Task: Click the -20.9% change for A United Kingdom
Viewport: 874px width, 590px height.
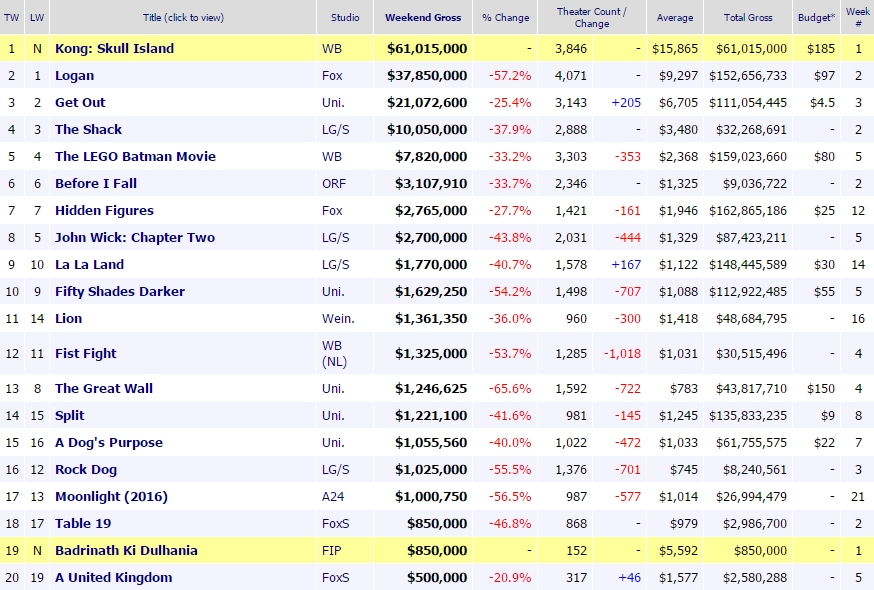Action: coord(510,578)
